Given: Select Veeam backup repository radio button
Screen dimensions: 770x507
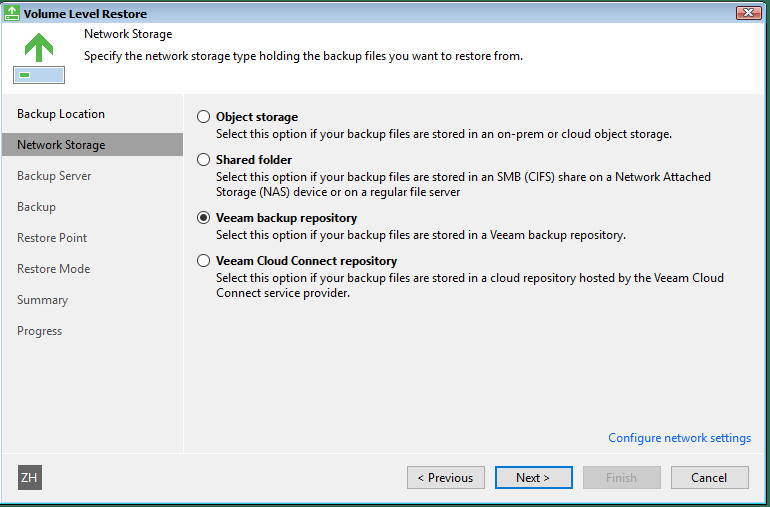Looking at the screenshot, I should [203, 218].
